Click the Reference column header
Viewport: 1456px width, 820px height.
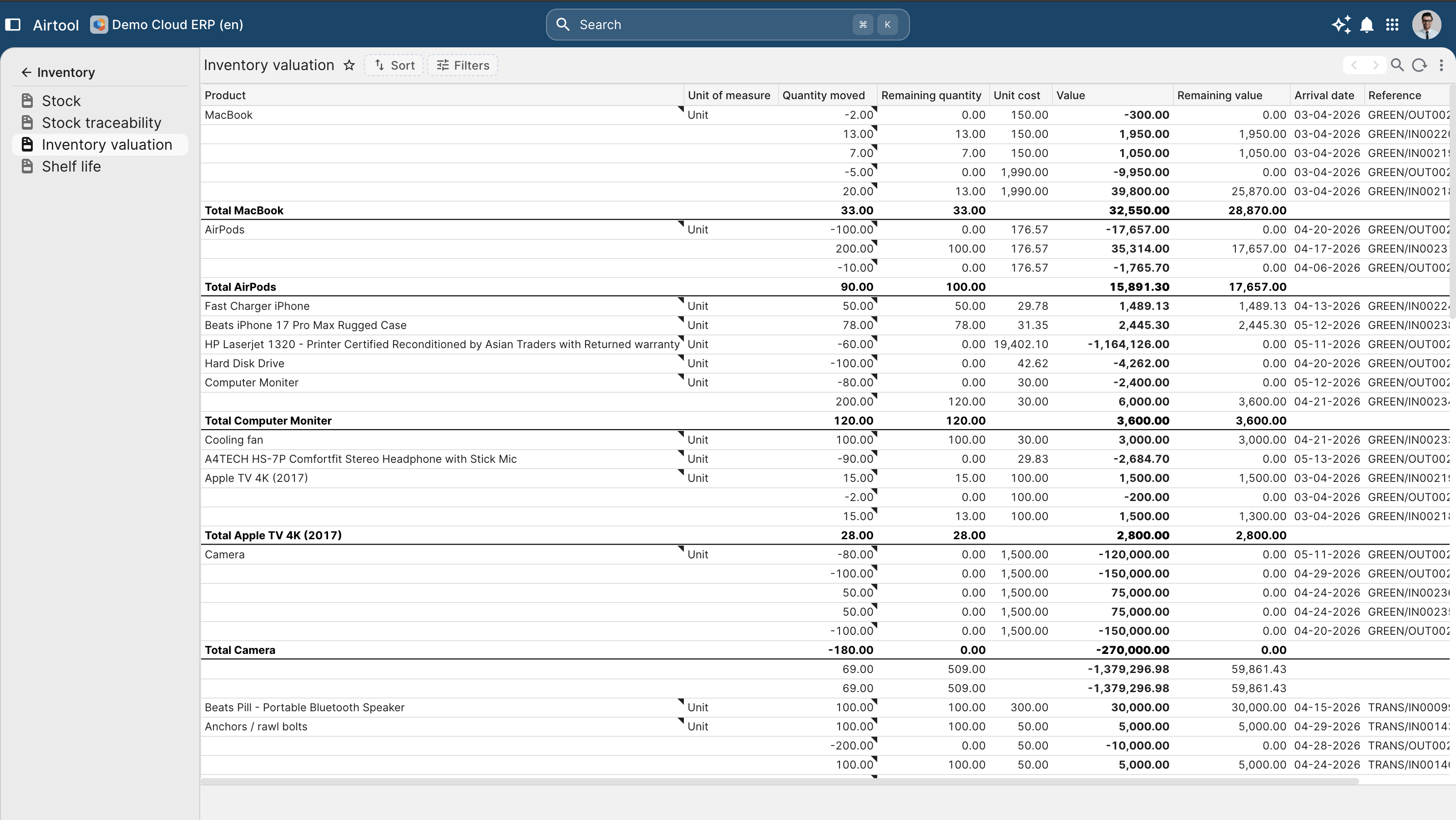point(1407,95)
